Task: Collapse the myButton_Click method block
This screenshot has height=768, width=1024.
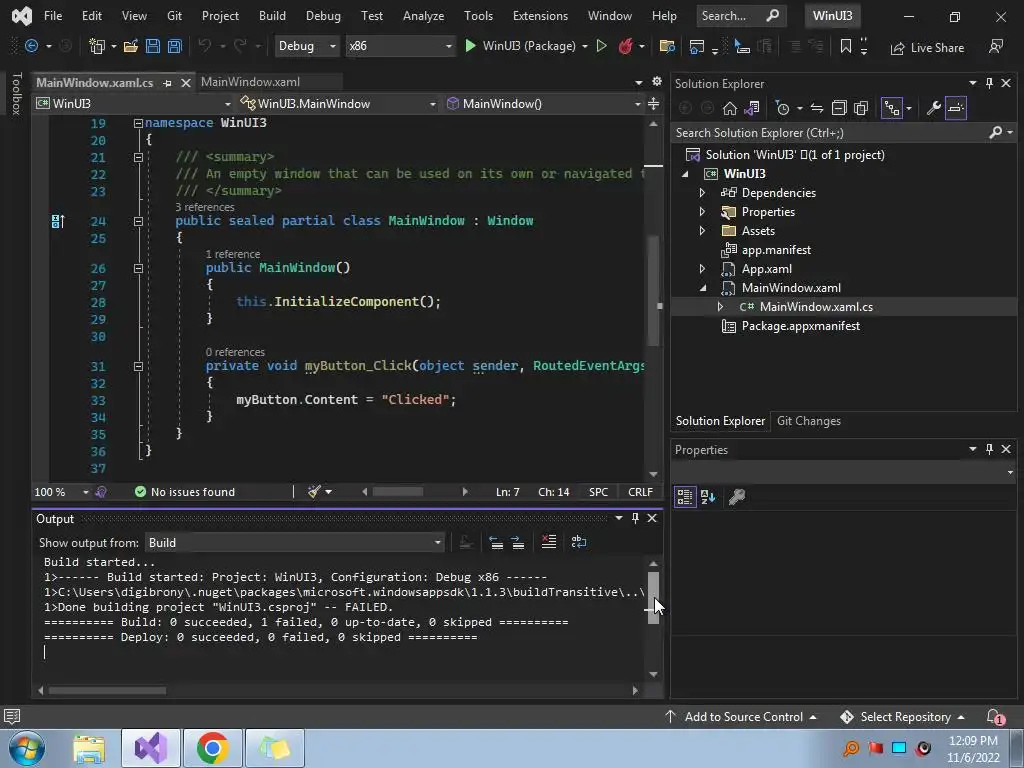Action: point(138,366)
